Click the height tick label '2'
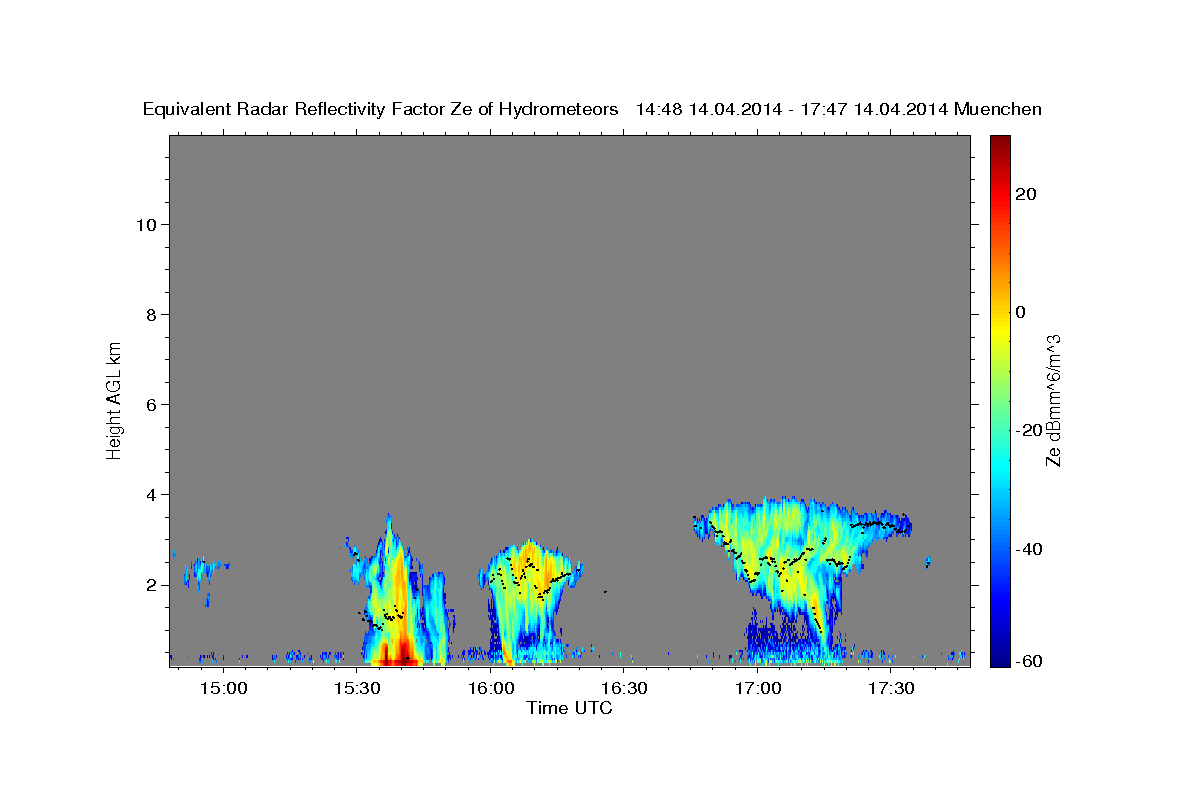 point(152,584)
